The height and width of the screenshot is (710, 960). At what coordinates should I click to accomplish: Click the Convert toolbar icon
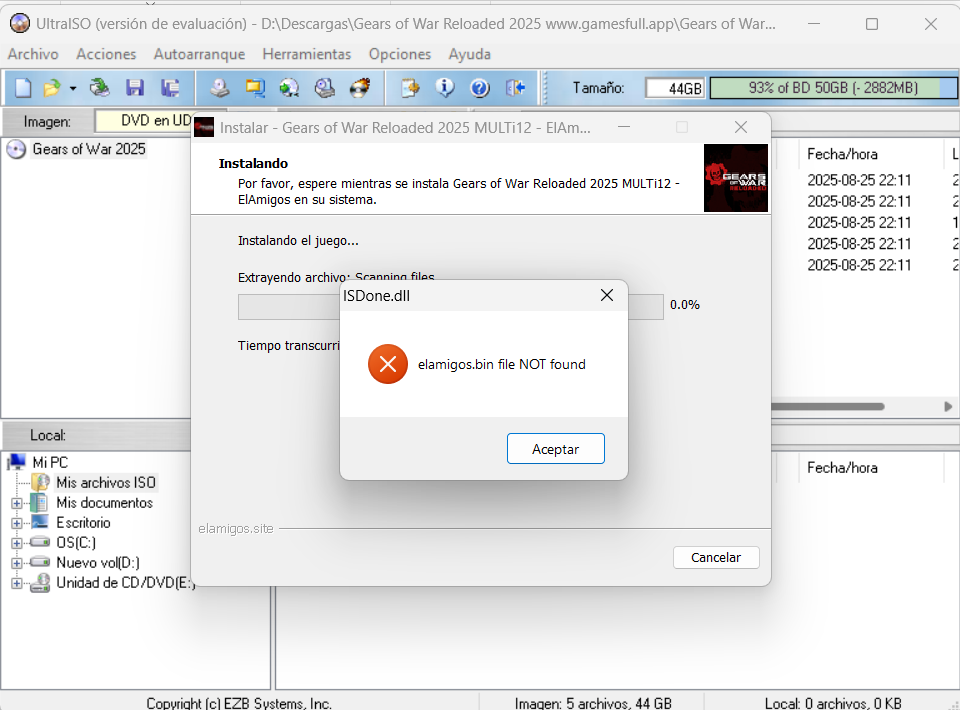[290, 88]
